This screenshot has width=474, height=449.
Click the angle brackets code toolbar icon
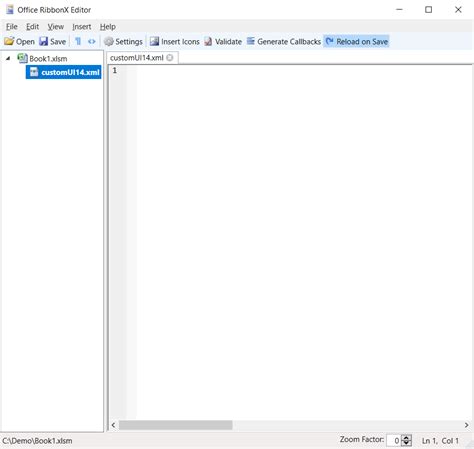tap(92, 42)
